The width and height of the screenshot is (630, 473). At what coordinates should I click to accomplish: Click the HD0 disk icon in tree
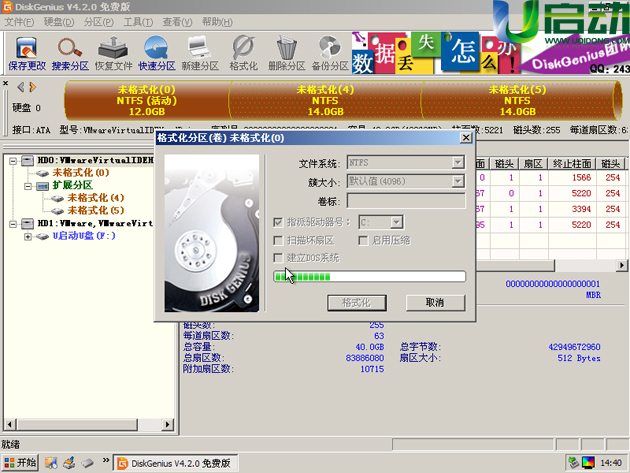click(x=27, y=161)
